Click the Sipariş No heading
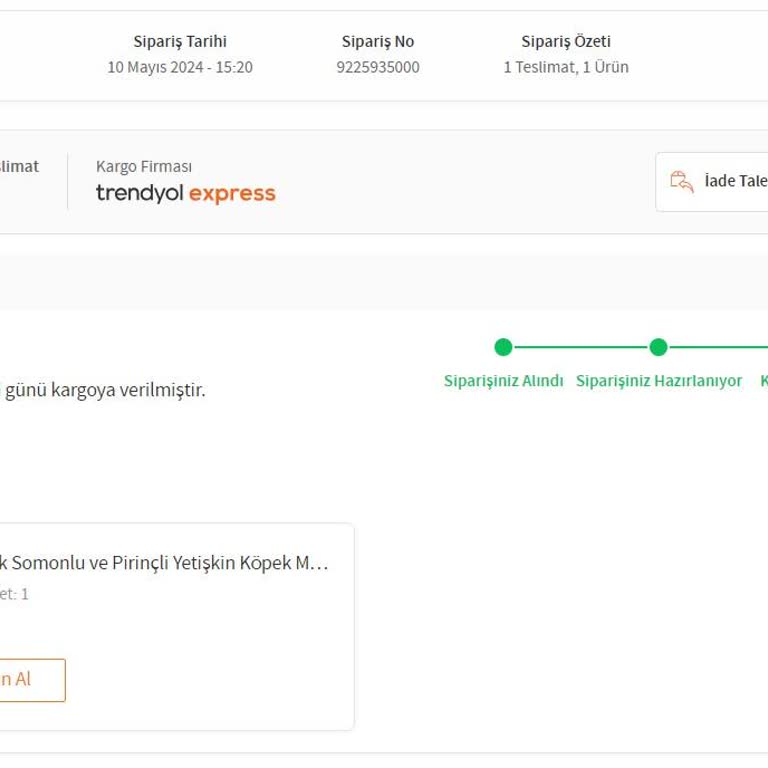The image size is (768, 768). 378,42
